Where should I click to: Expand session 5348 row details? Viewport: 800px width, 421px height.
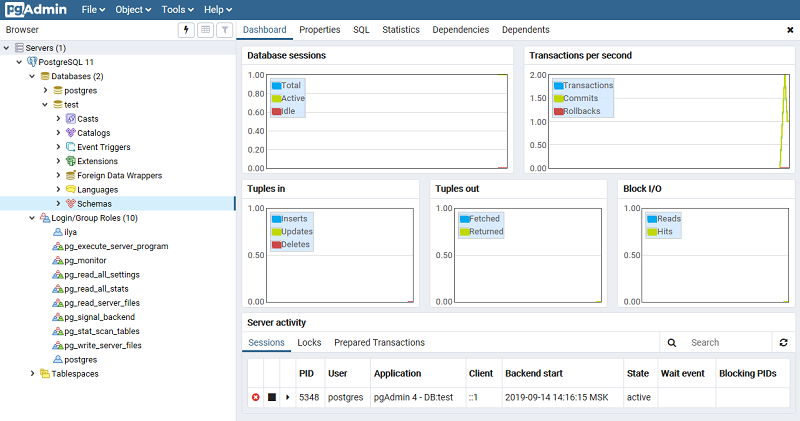pyautogui.click(x=288, y=397)
